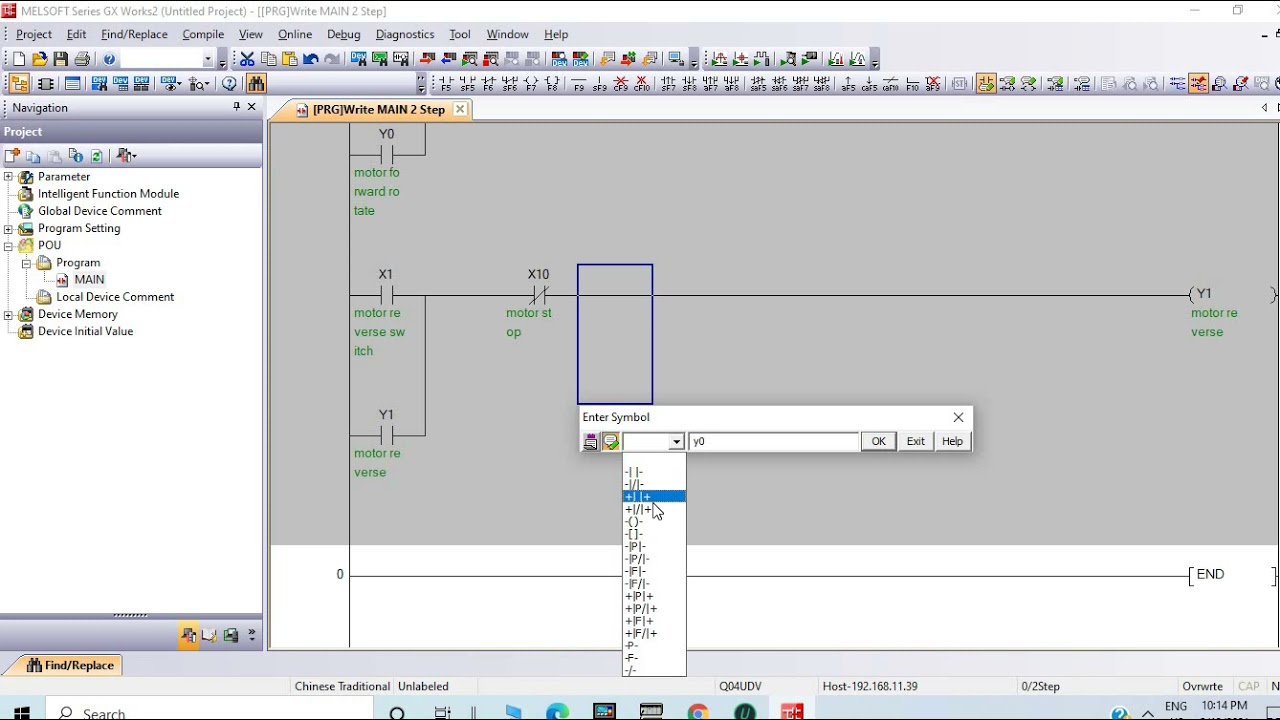Draw vertical line using sF9 icon

point(600,84)
